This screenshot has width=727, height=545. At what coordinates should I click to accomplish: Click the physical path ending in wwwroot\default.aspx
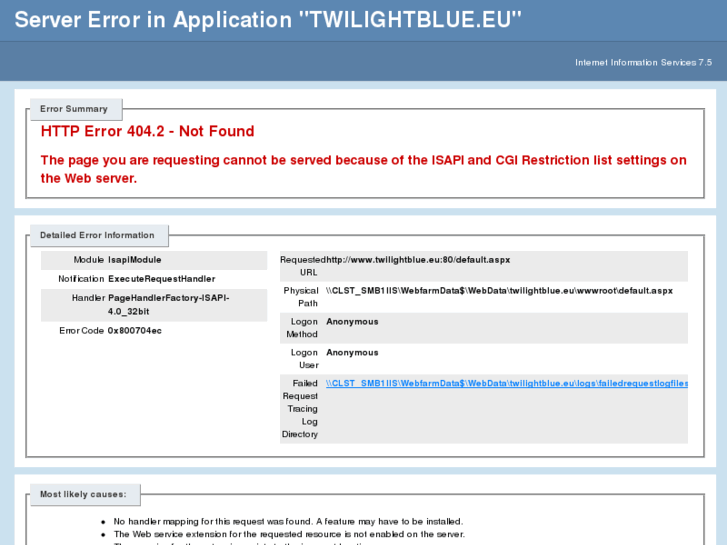499,291
